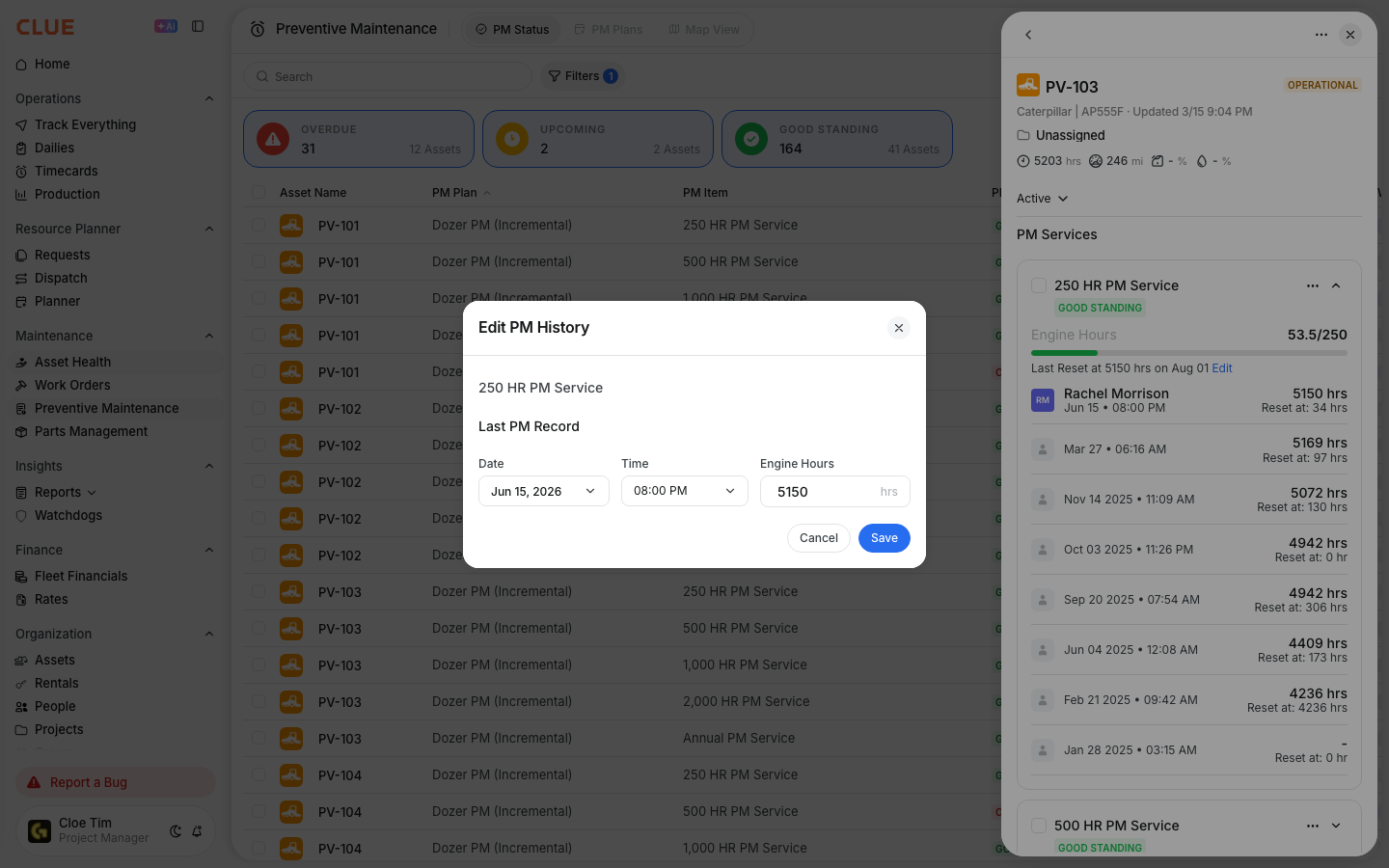The image size is (1389, 868).
Task: Check the Annual PM Service row checkbox
Action: click(x=259, y=738)
